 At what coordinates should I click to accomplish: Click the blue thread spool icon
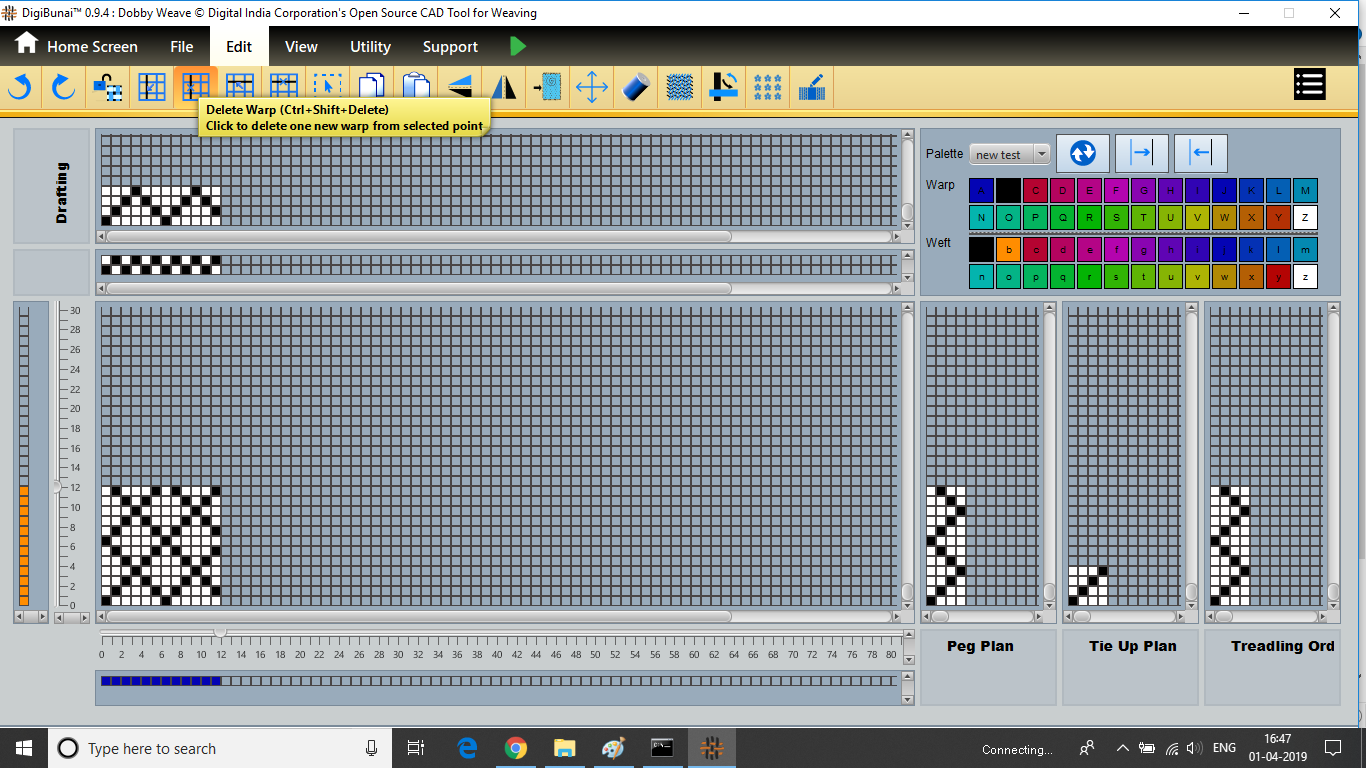(x=636, y=88)
